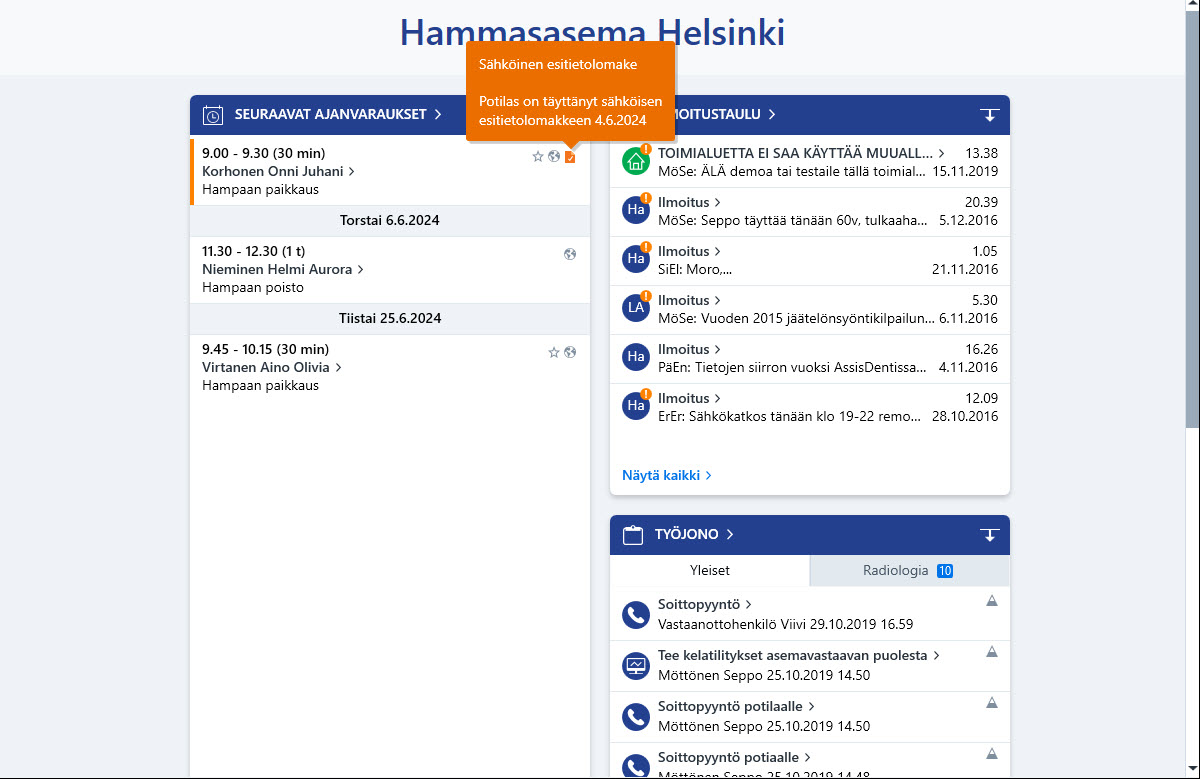1200x779 pixels.
Task: Open patient Nieminen Helmi Aurora
Action: [x=283, y=269]
